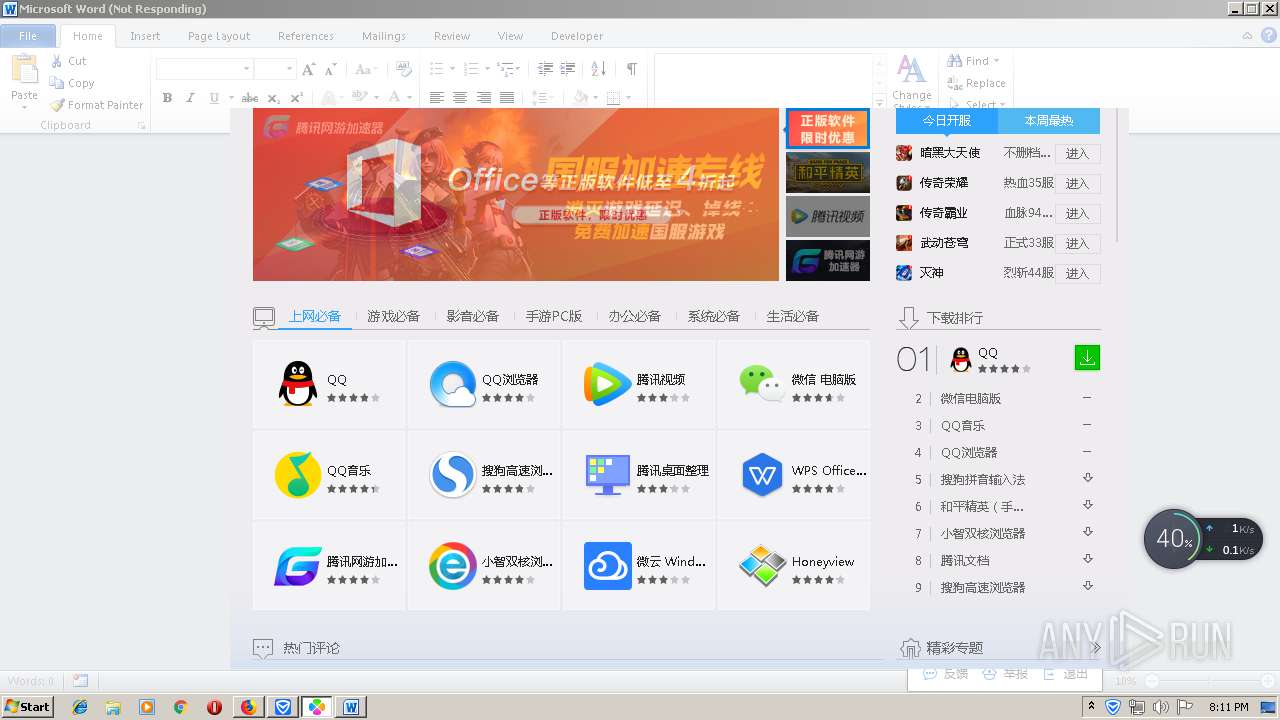Expand the Styles gallery More arrow
This screenshot has width=1280, height=720.
click(880, 102)
